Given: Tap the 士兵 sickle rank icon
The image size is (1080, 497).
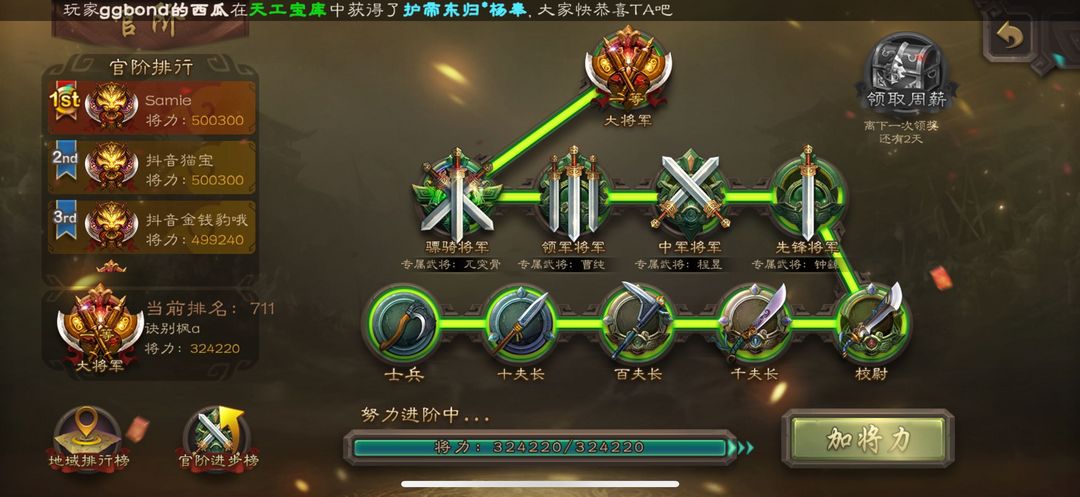Looking at the screenshot, I should tap(403, 324).
